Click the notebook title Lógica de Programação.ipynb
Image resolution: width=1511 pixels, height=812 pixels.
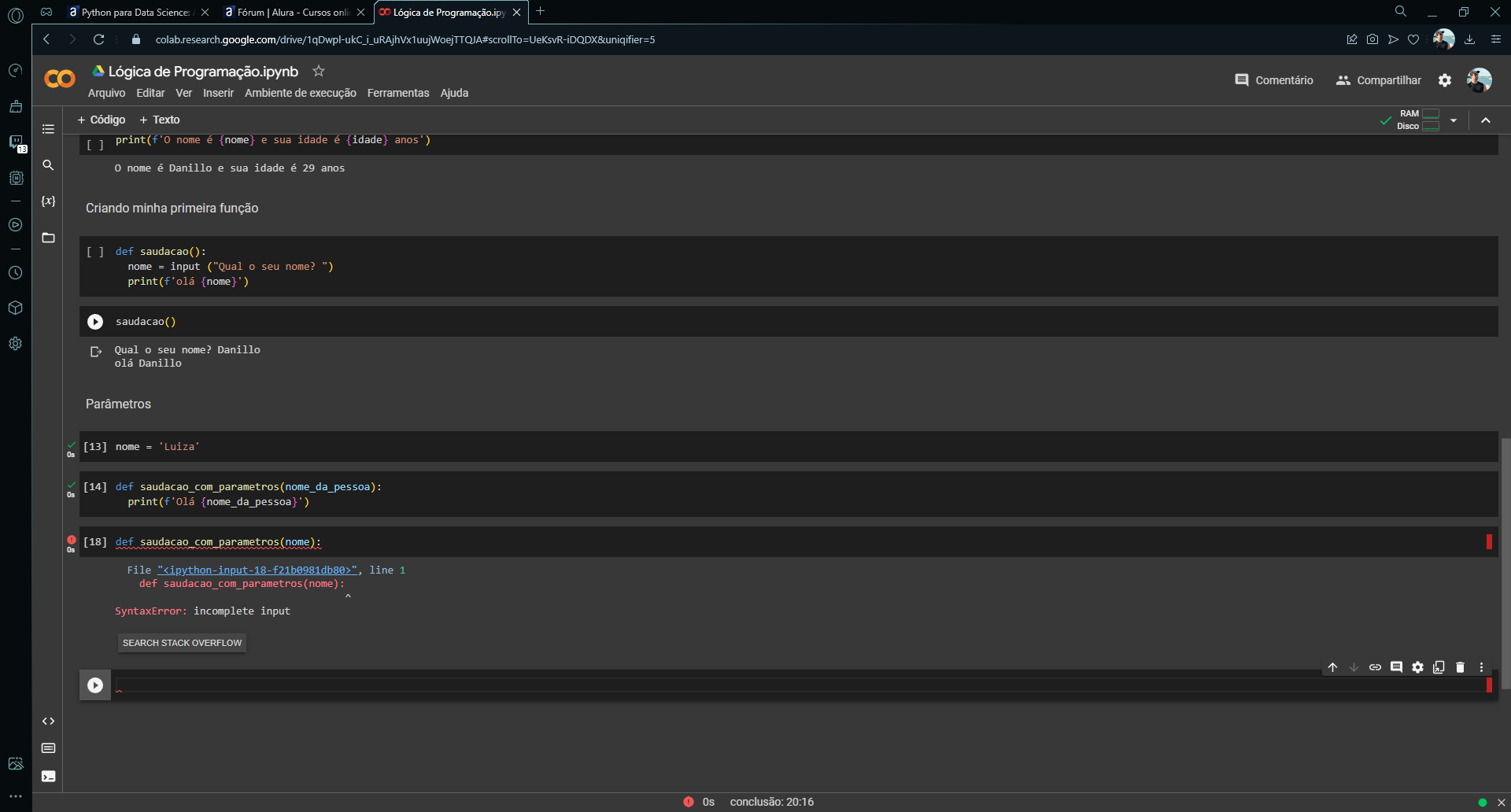203,72
